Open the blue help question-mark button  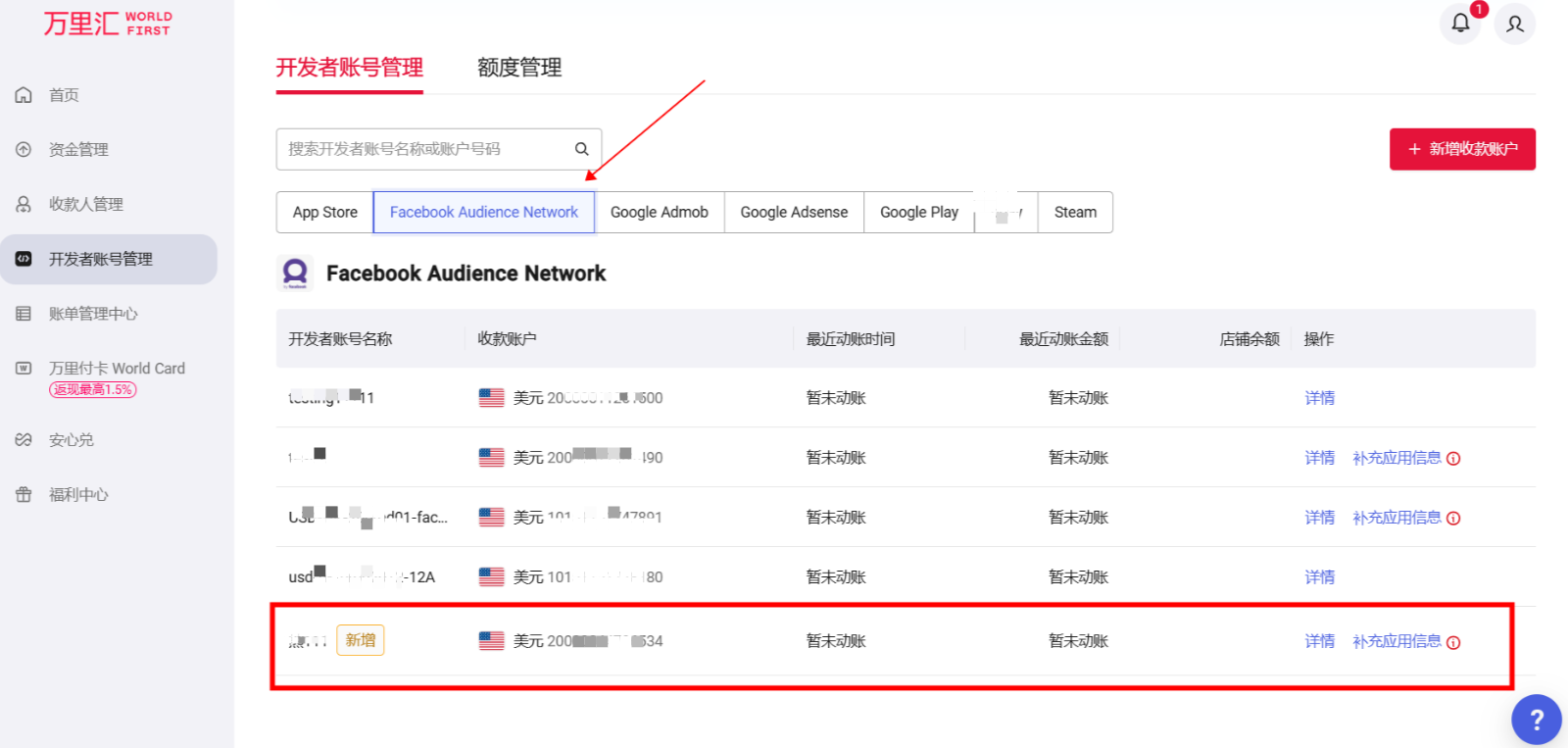point(1536,720)
